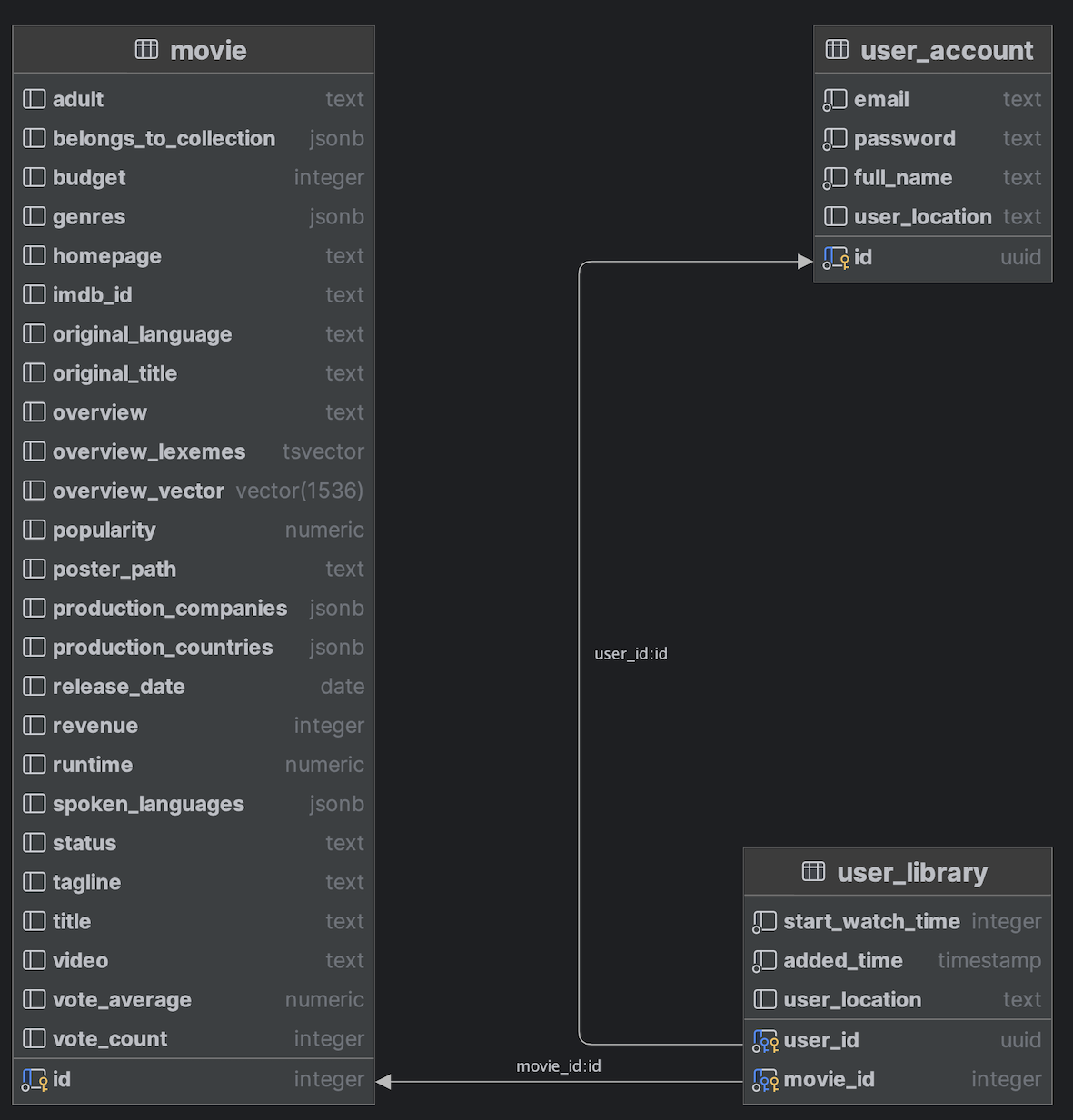The height and width of the screenshot is (1120, 1073).
Task: Click the arrowhead pointing at user_account id
Action: pyautogui.click(x=804, y=260)
